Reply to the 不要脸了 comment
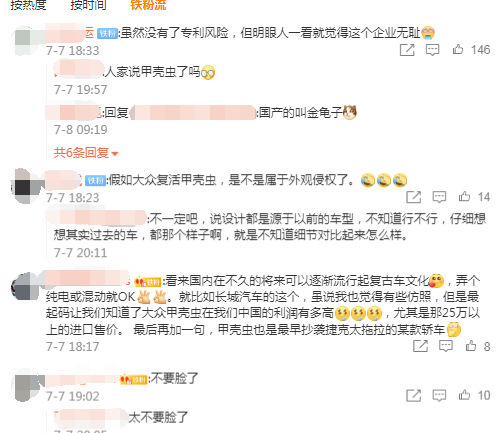The height and width of the screenshot is (433, 501). [439, 396]
